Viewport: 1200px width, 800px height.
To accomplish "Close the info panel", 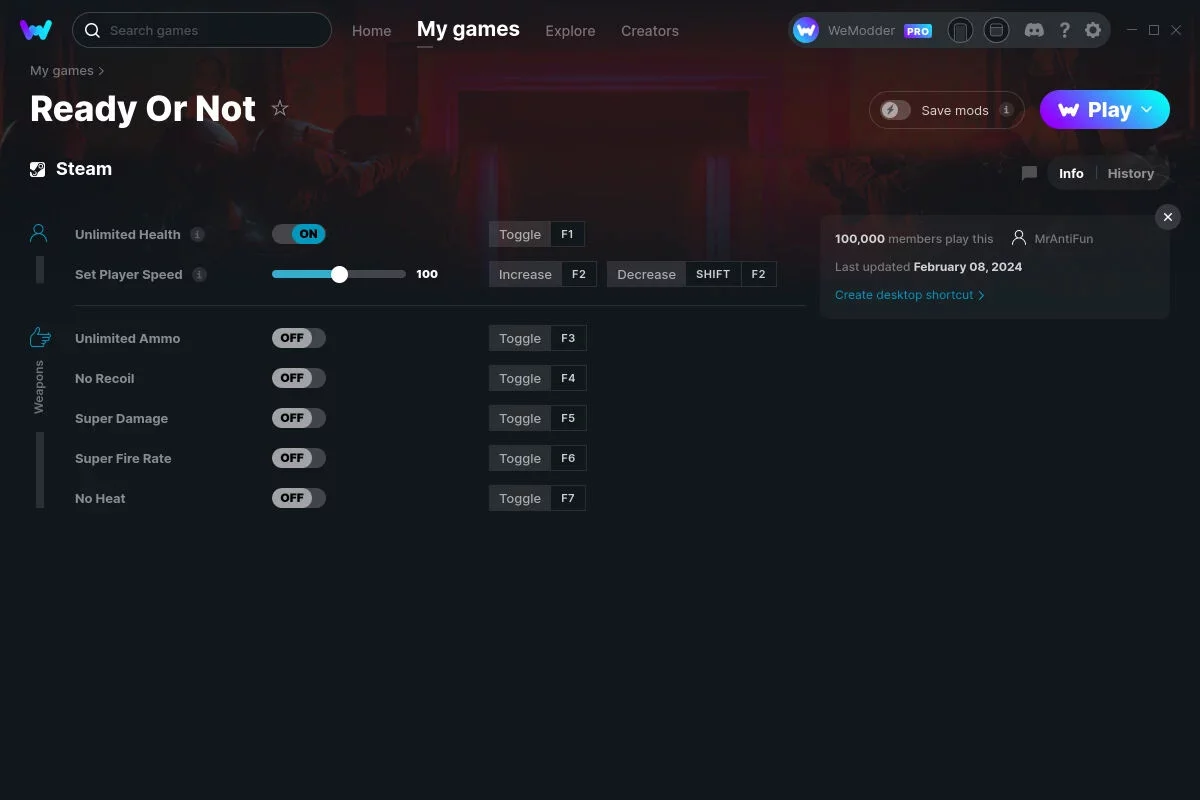I will point(1168,217).
